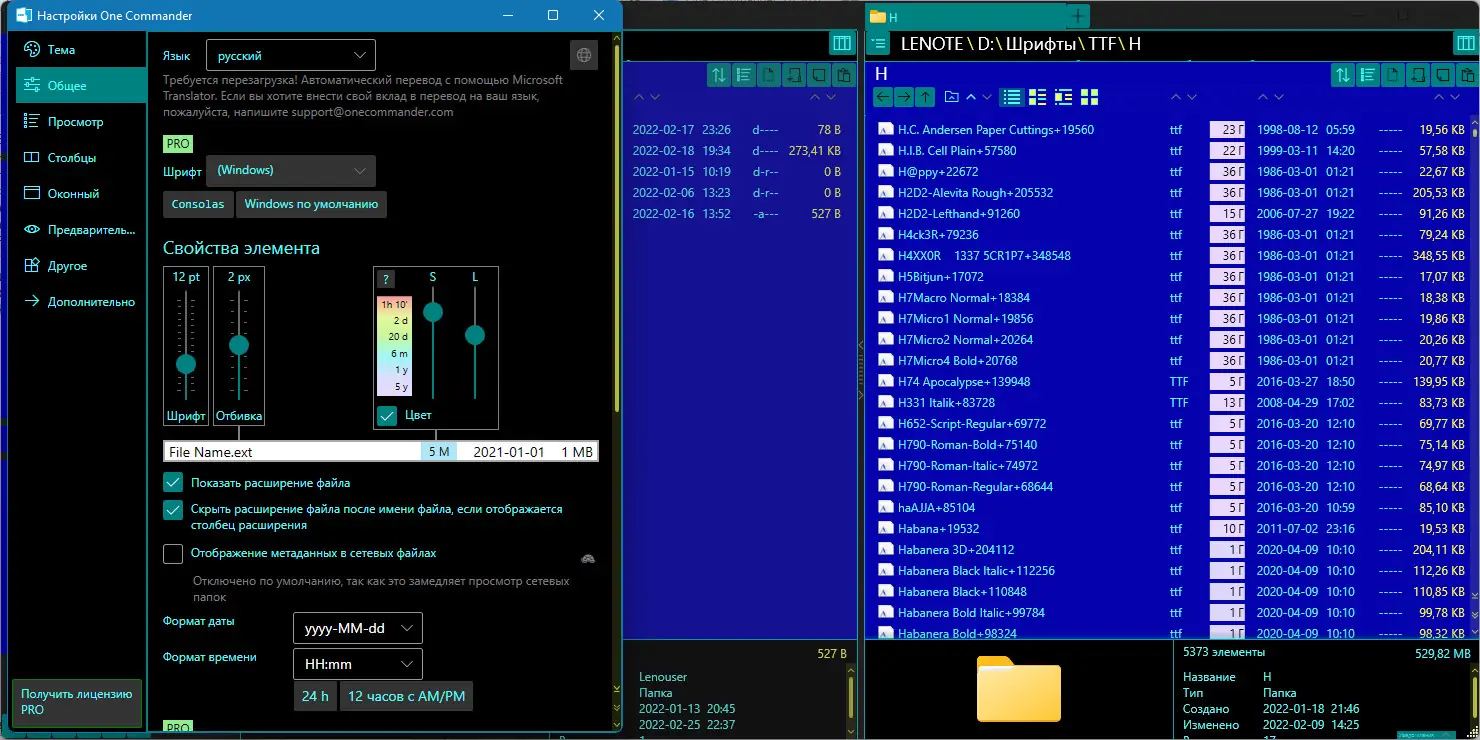Click sort order icon in right pane
Screen dimensions: 1480x740
tap(1342, 75)
